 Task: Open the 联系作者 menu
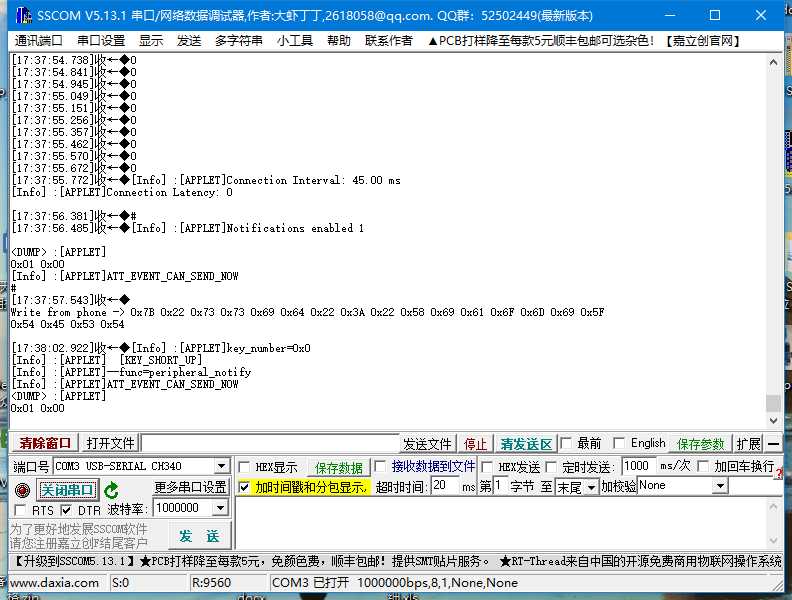point(388,40)
